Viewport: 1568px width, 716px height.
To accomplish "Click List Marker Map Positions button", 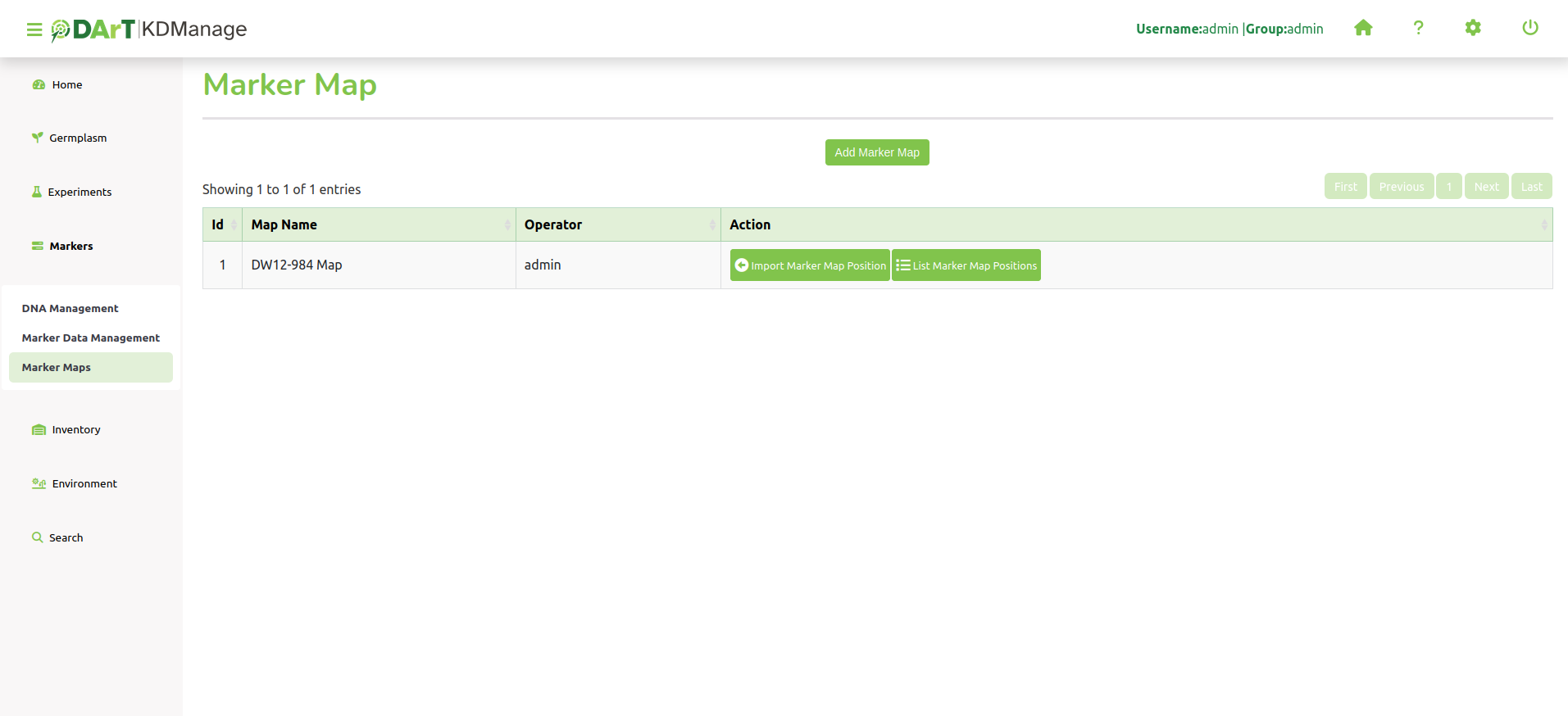I will click(x=966, y=265).
